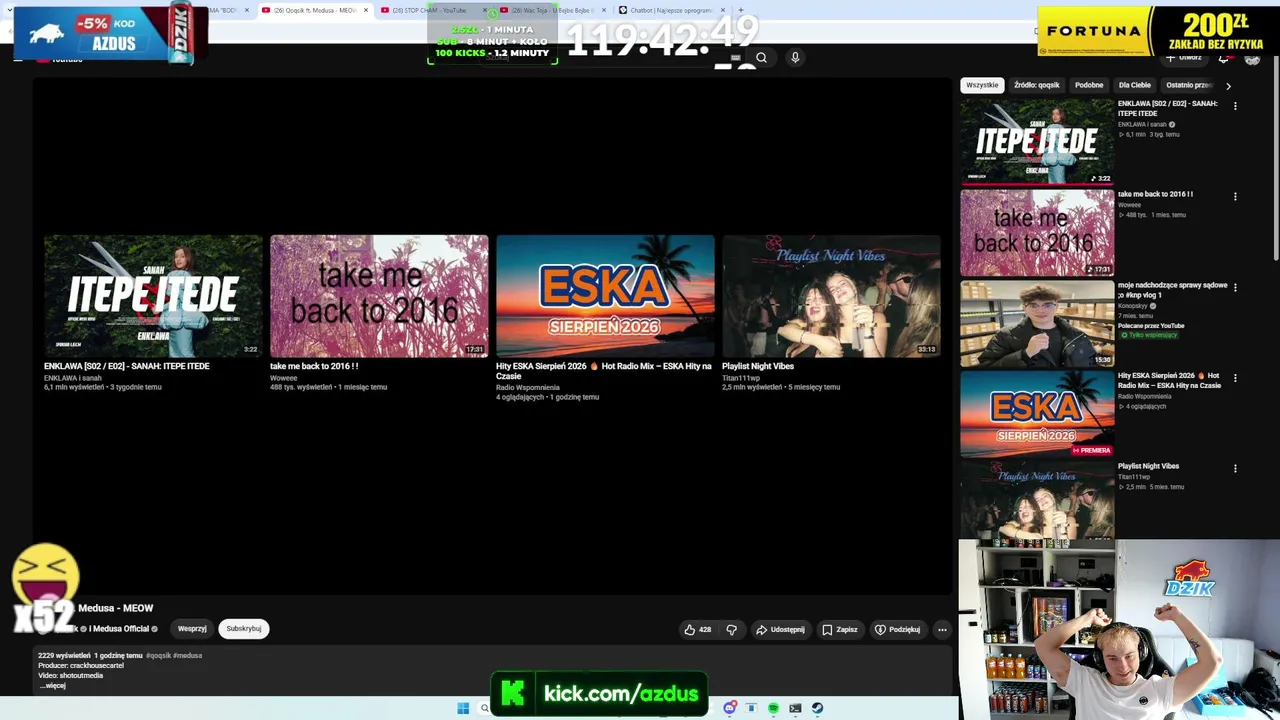This screenshot has height=720, width=1280.
Task: Click the Udostępnij share button
Action: [780, 629]
